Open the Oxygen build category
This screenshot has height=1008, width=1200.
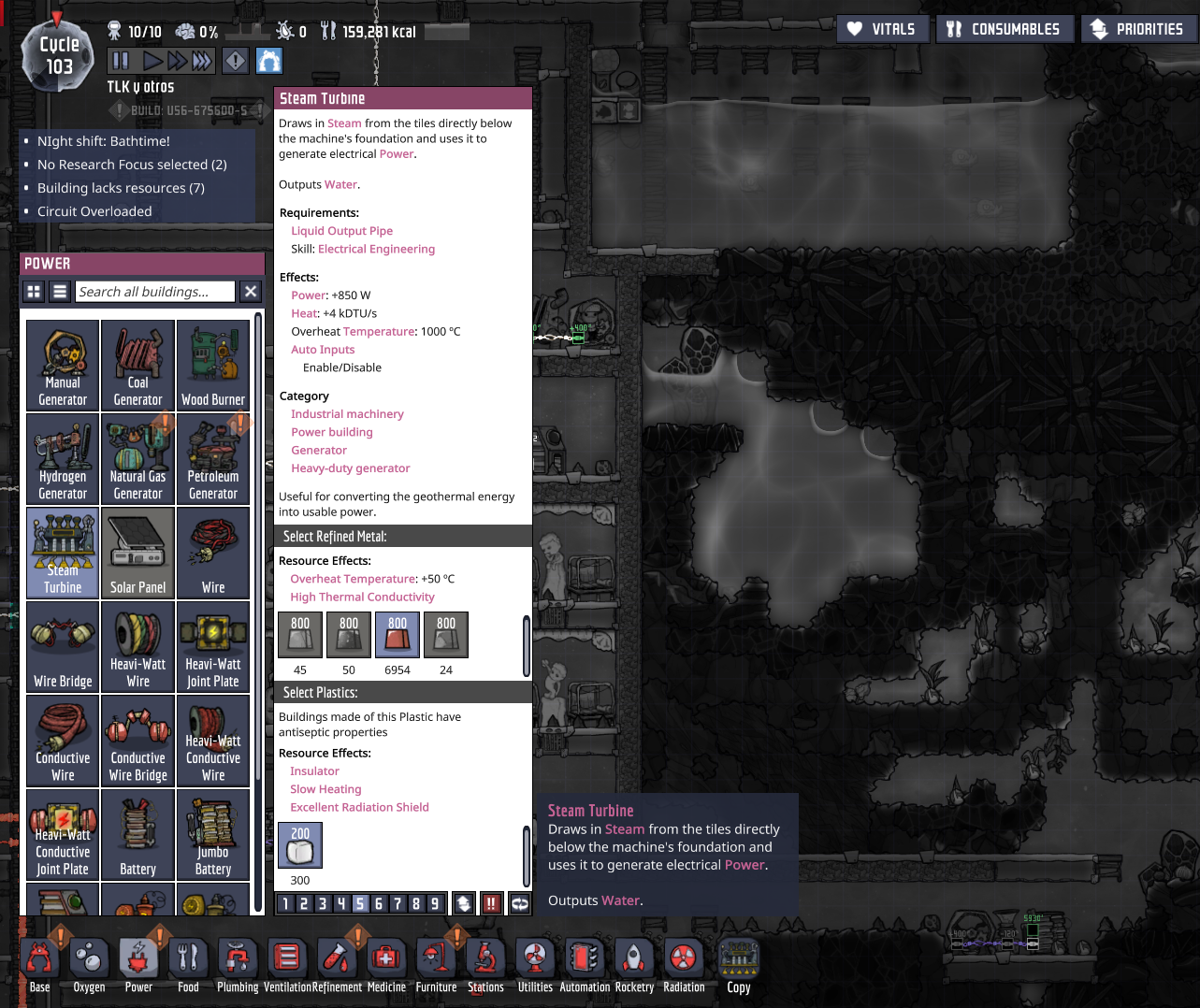[x=89, y=965]
